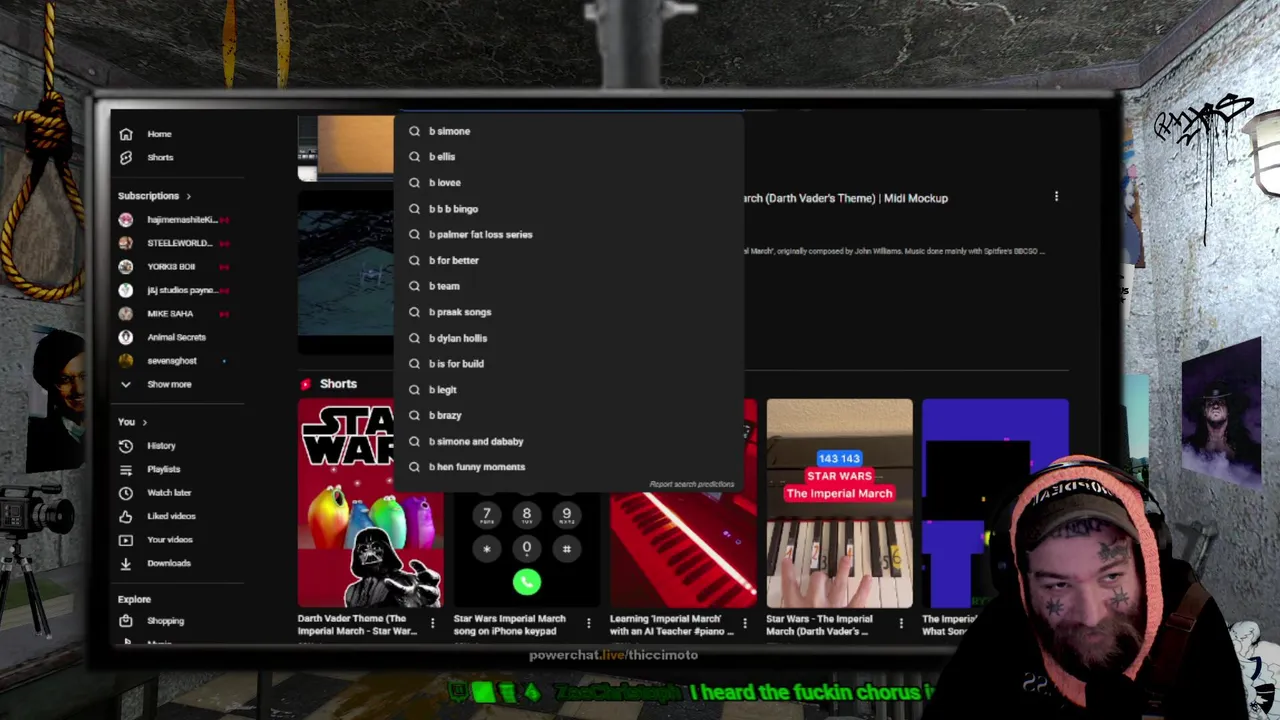
Task: Open 'Learning Imperial March with an AI Teacher' title
Action: tap(672, 625)
